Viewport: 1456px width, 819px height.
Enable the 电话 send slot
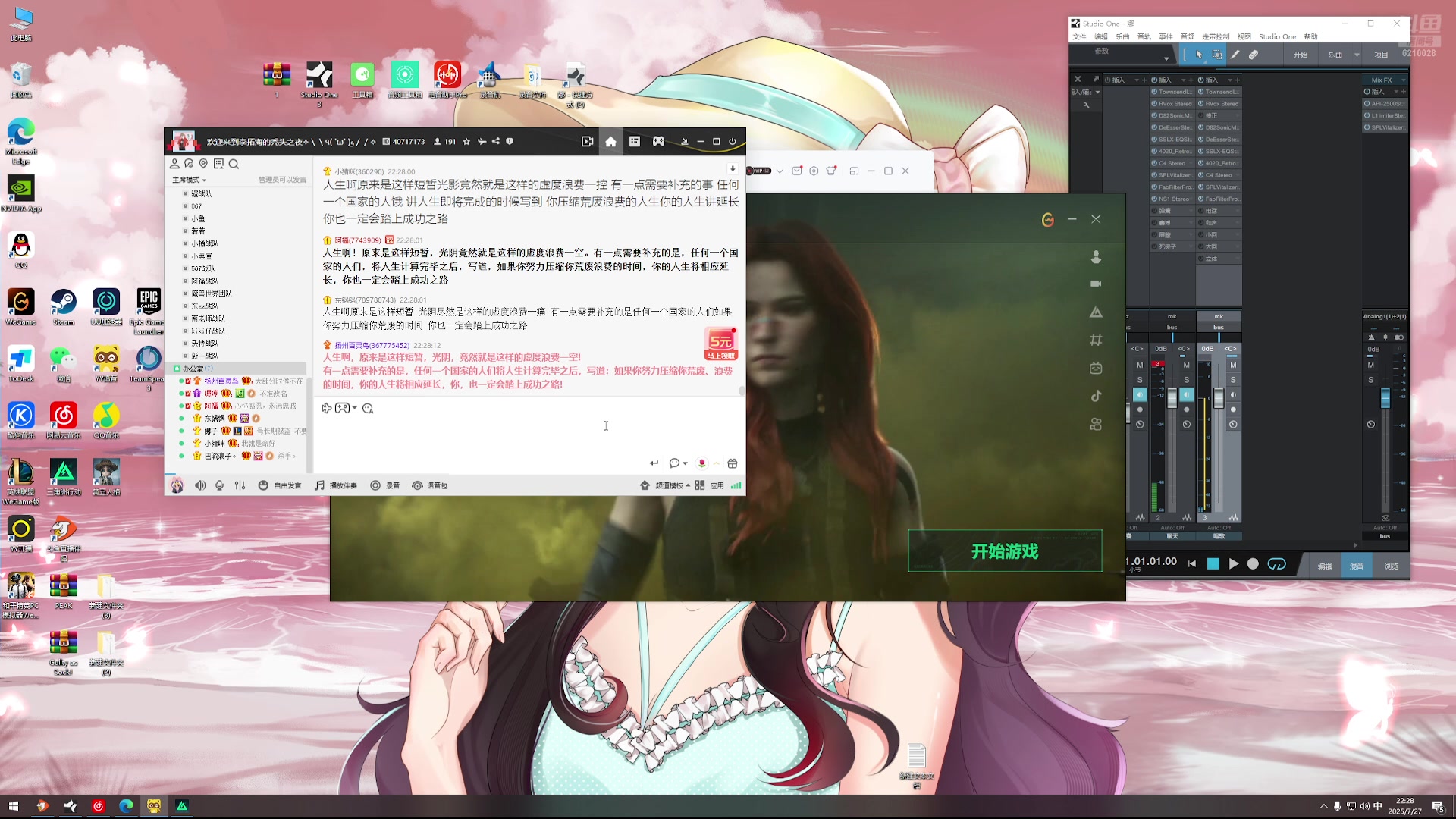click(x=1201, y=211)
